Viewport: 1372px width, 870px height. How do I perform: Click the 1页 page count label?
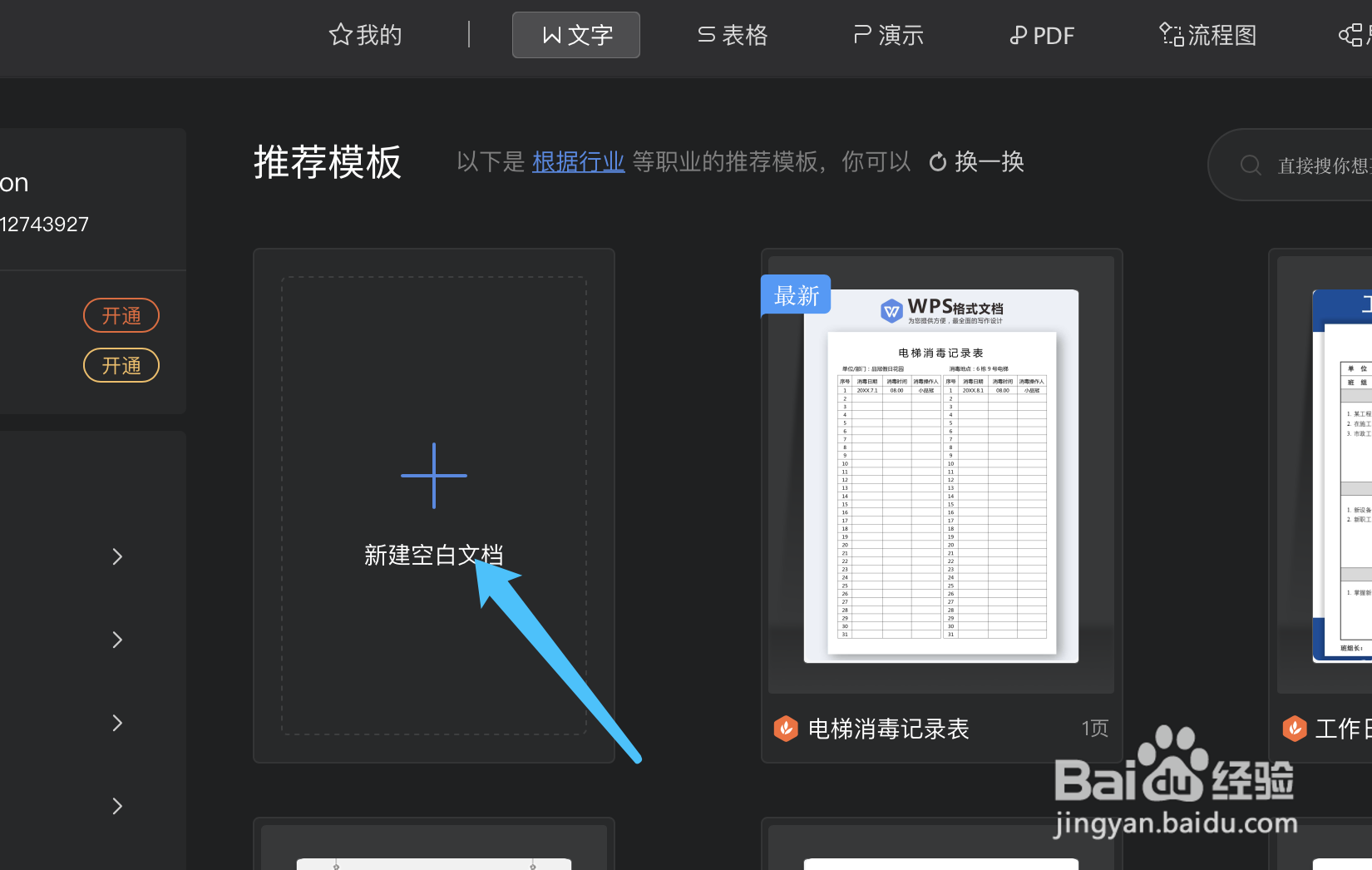(1095, 729)
